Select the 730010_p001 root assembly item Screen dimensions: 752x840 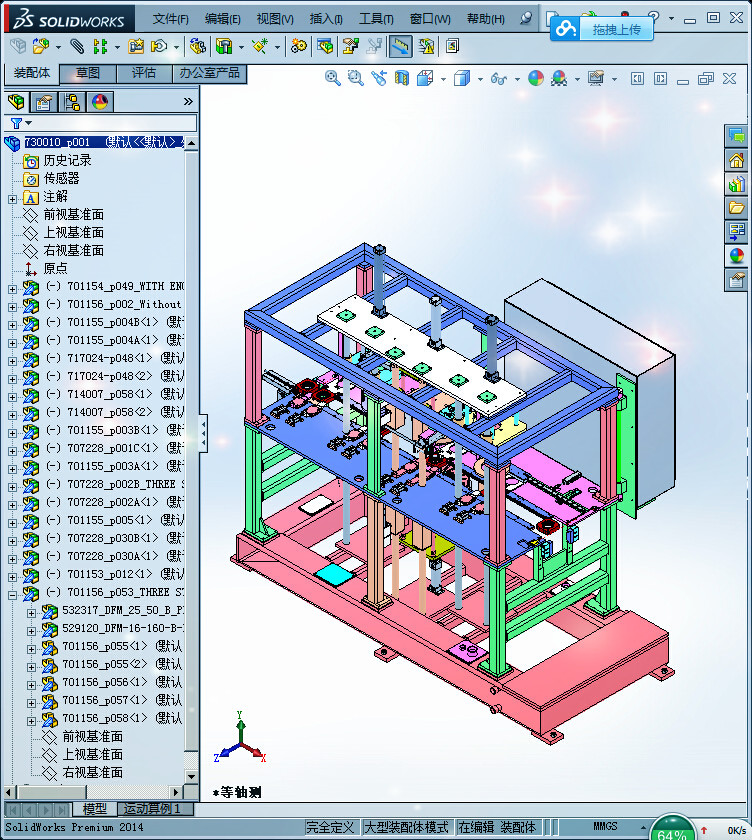103,142
